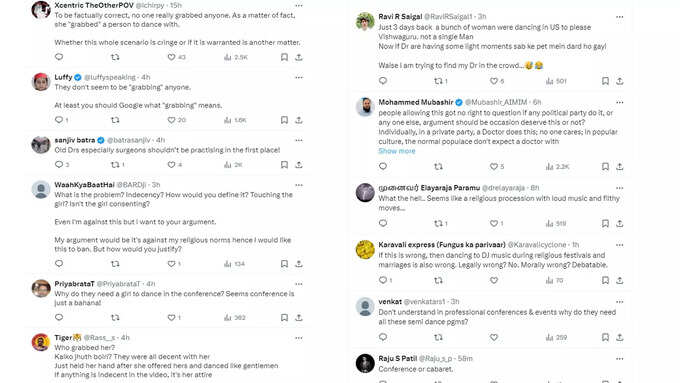Like venkat's tweet about conferences
Screen dimensions: 680x383
coord(494,337)
